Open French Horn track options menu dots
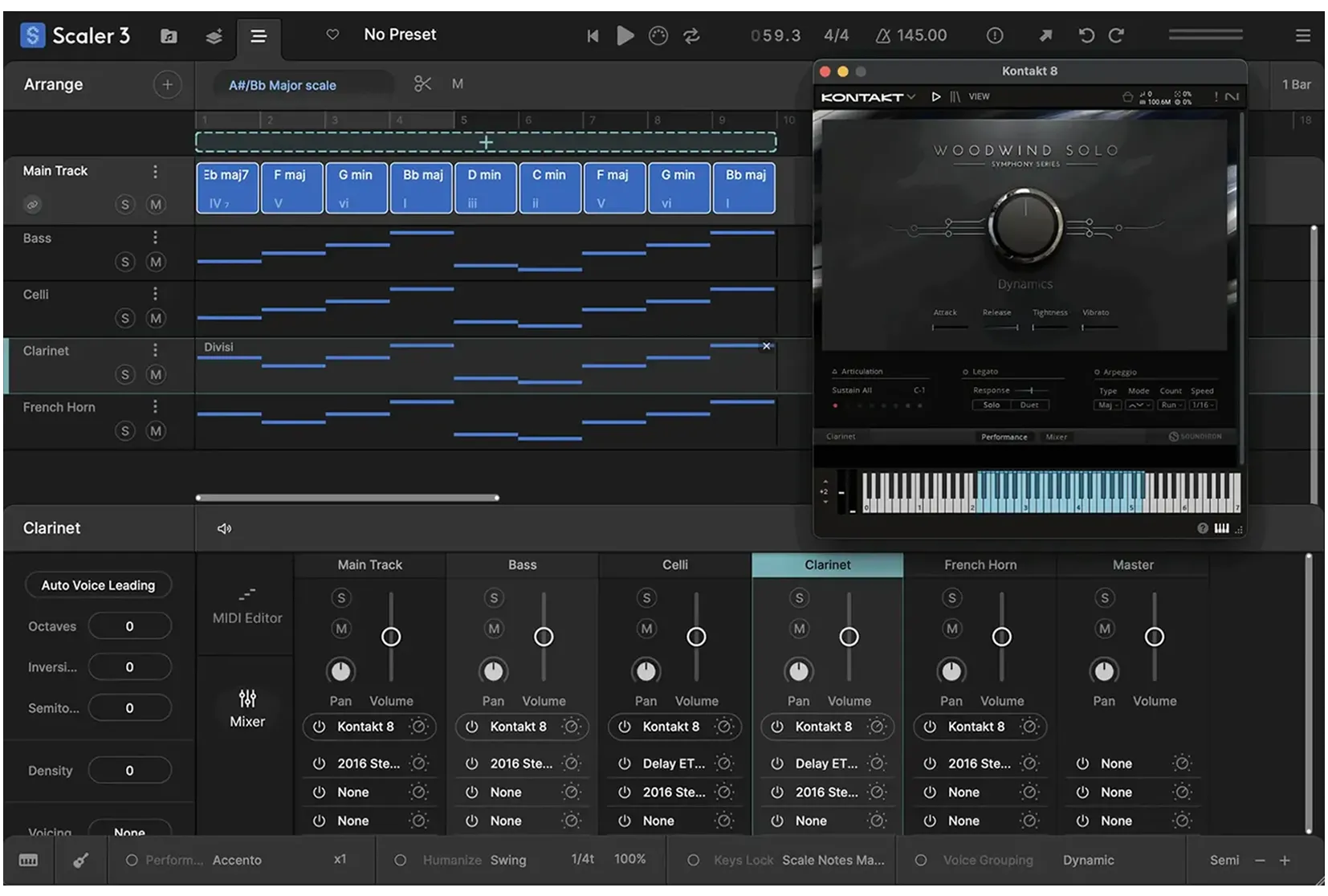The image size is (1328, 896). pyautogui.click(x=155, y=406)
